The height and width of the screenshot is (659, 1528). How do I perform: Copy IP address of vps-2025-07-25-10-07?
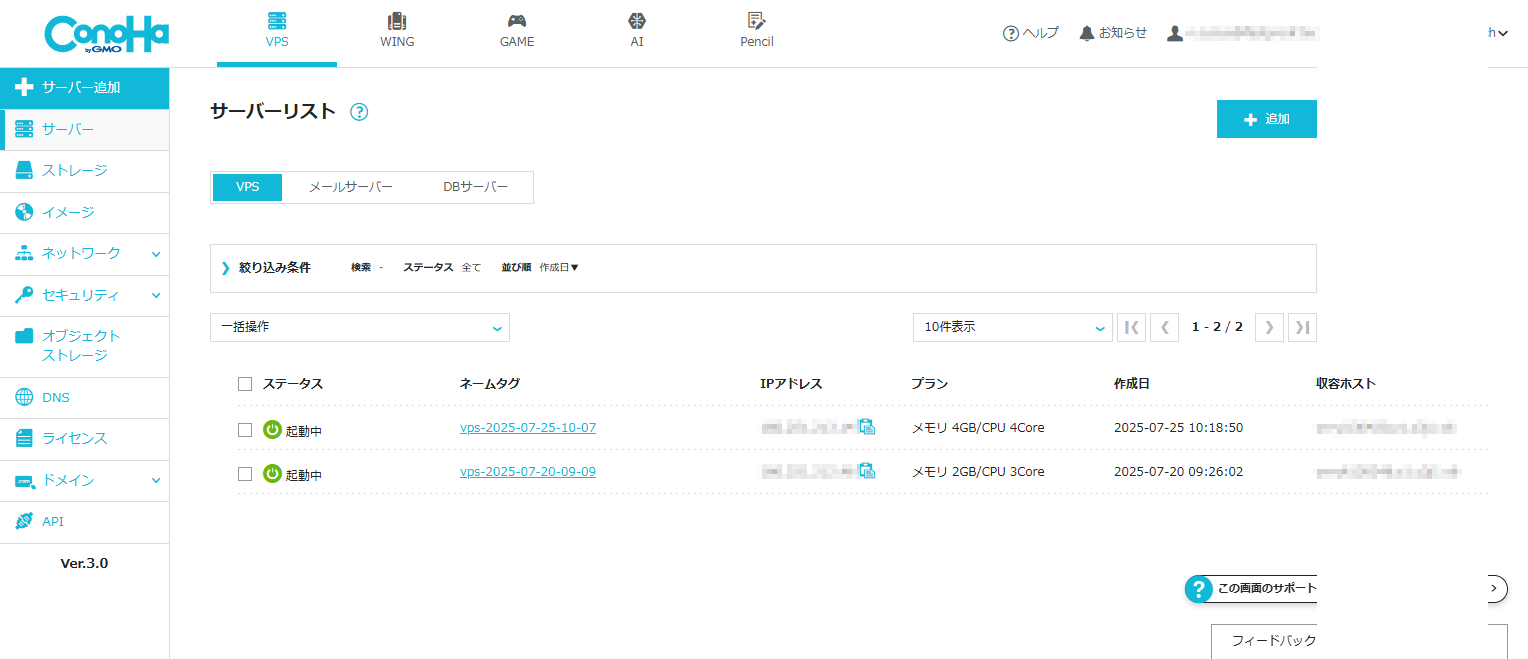[867, 427]
